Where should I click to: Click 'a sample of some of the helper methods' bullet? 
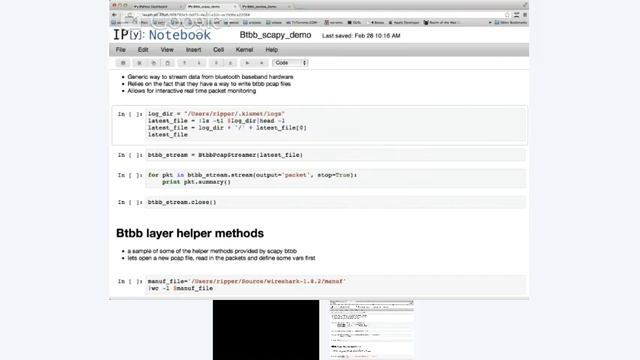coord(212,251)
